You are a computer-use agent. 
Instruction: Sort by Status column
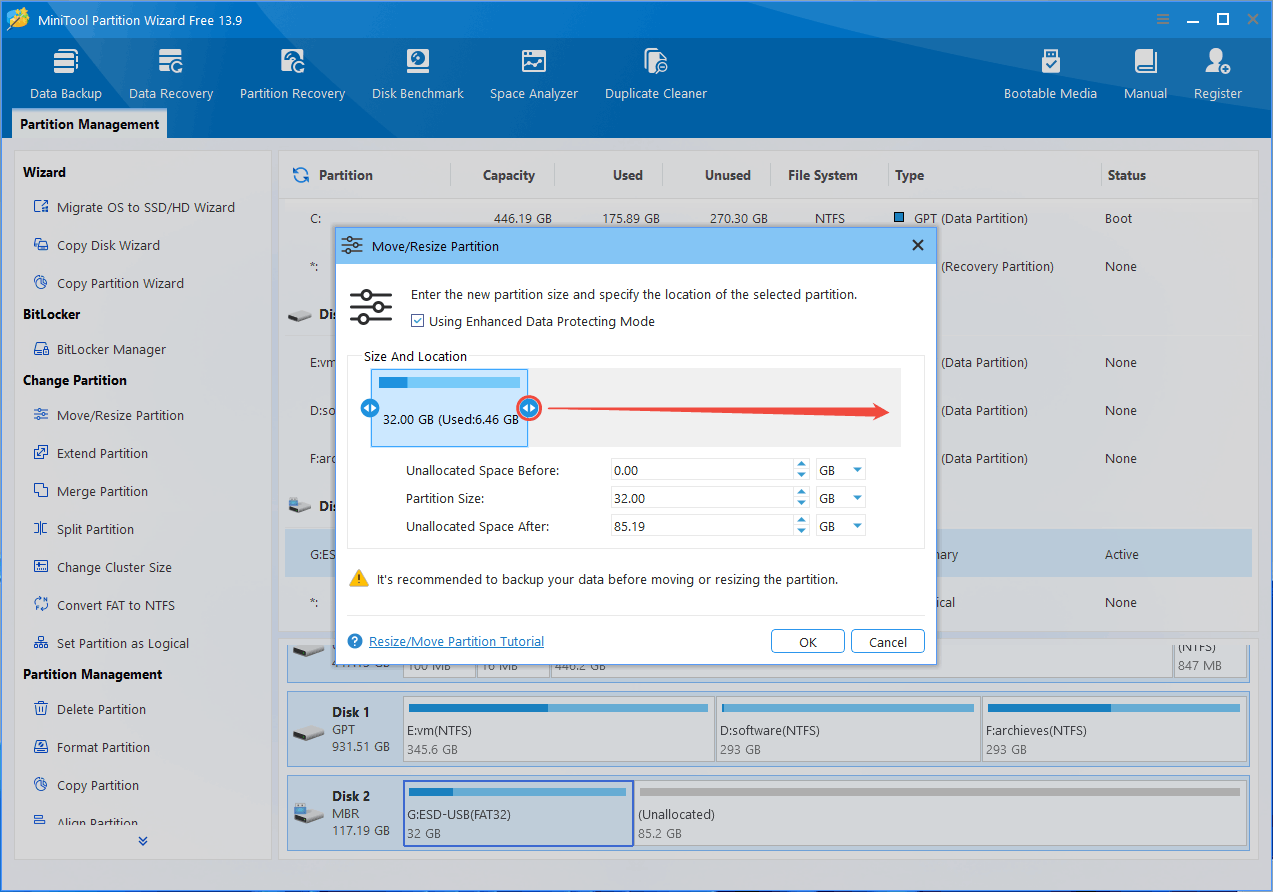1126,175
